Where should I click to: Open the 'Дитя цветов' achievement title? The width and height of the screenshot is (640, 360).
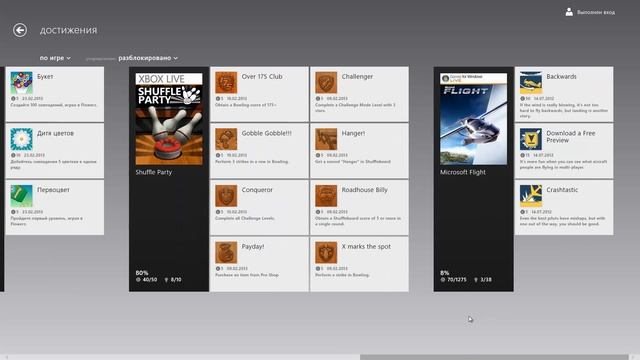click(56, 133)
